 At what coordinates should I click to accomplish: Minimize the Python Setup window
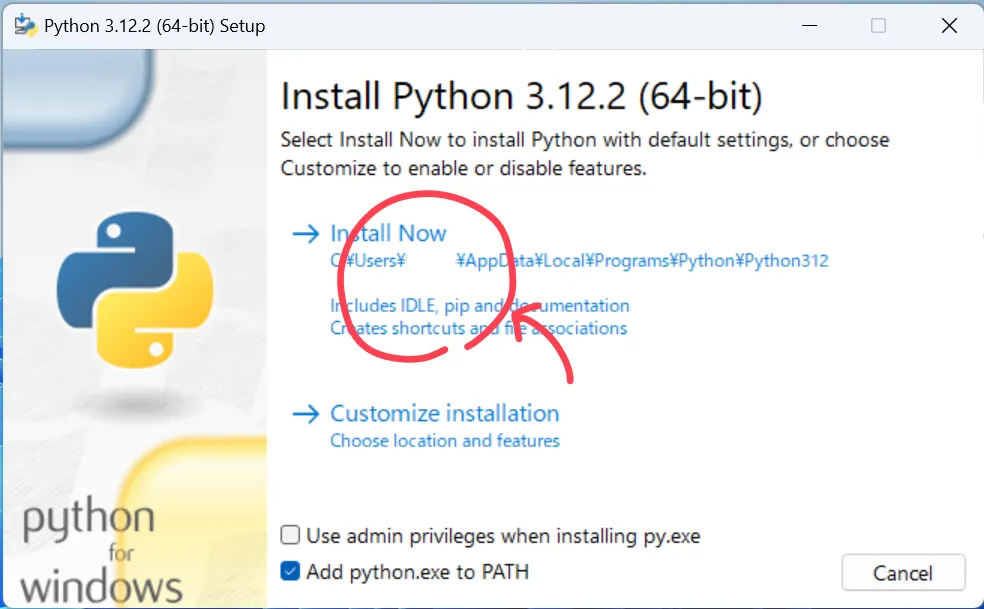click(x=808, y=25)
